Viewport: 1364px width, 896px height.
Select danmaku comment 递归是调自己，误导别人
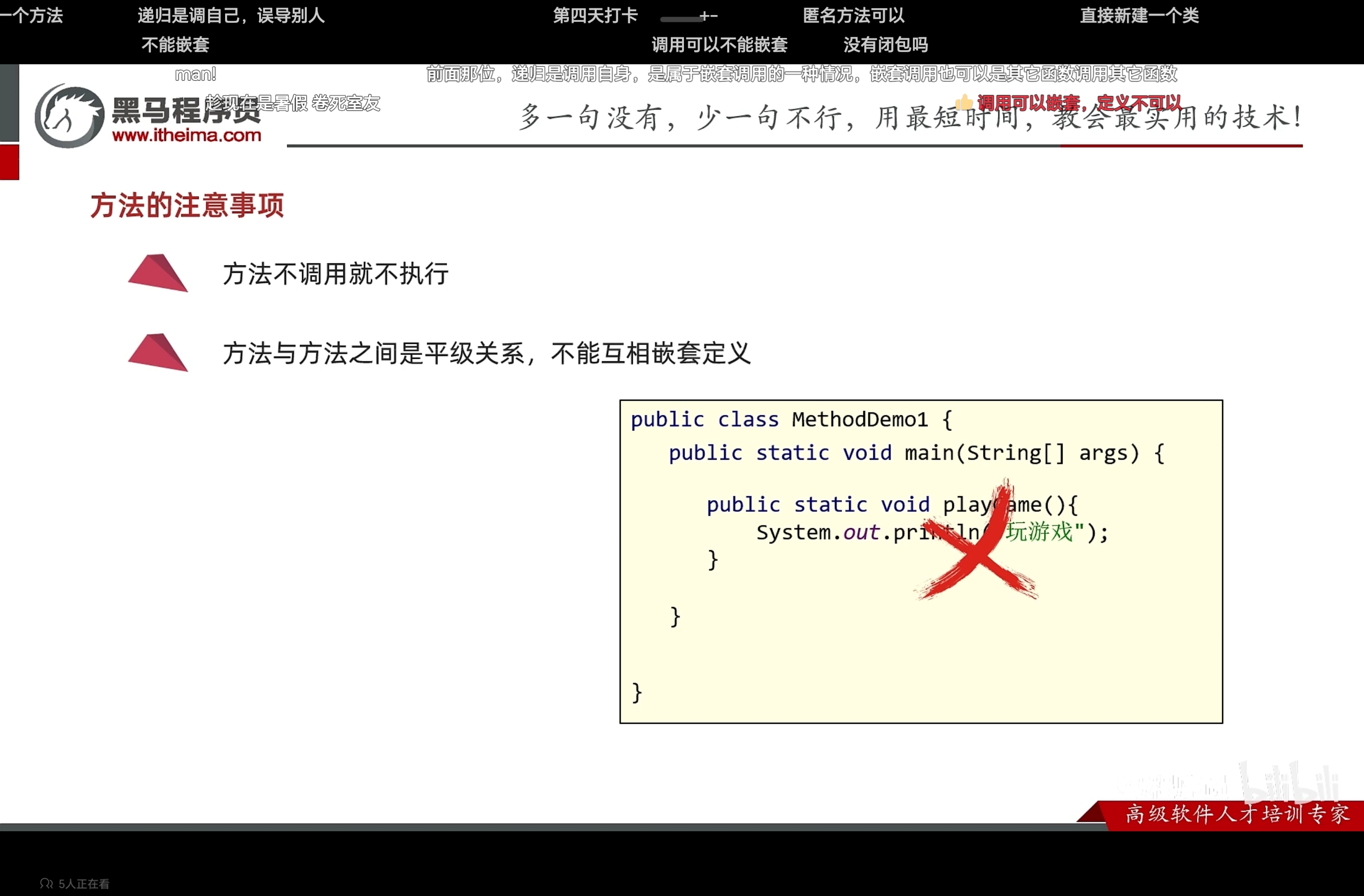pyautogui.click(x=231, y=16)
